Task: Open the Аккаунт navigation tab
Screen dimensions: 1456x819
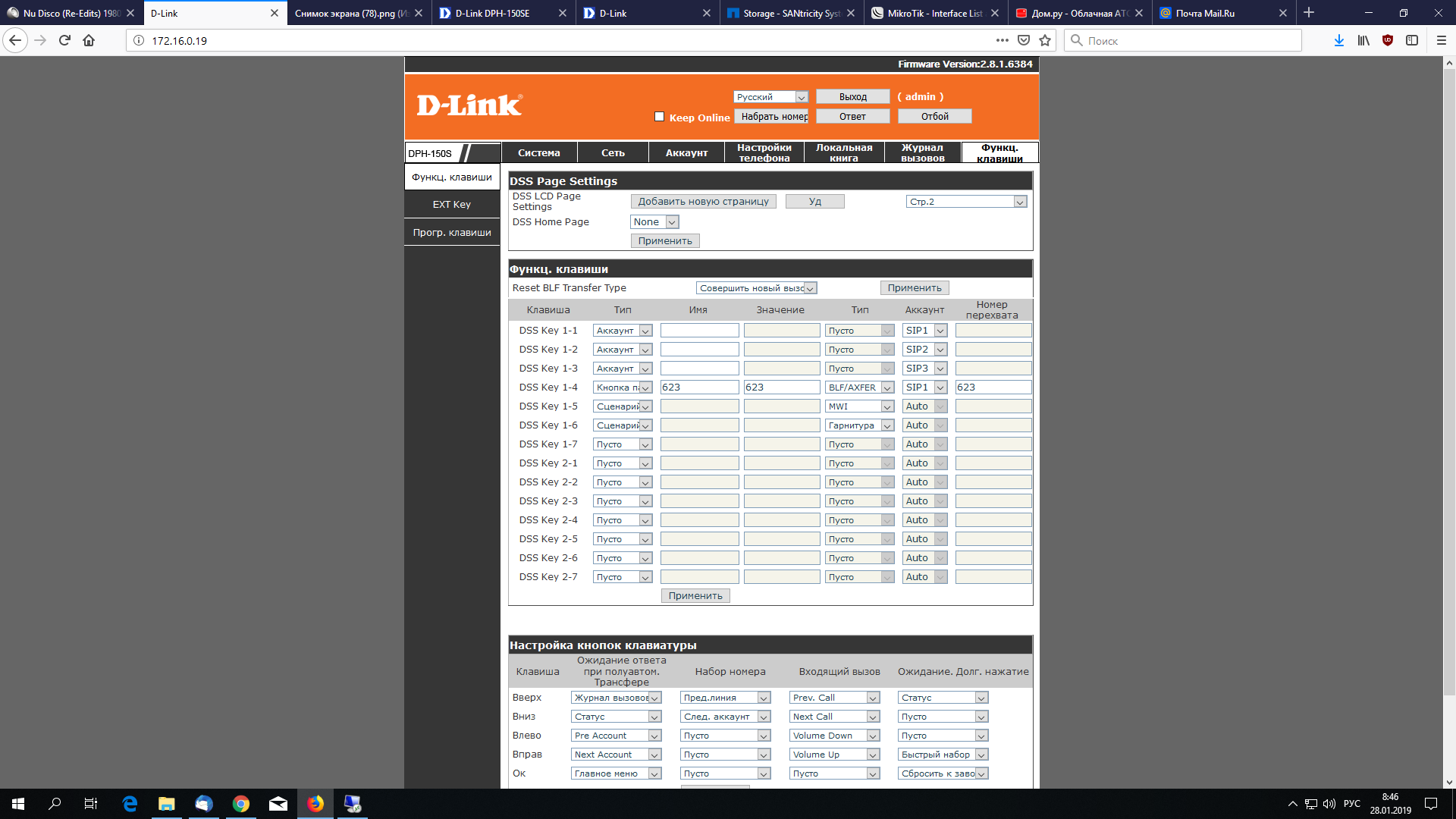Action: pos(686,152)
